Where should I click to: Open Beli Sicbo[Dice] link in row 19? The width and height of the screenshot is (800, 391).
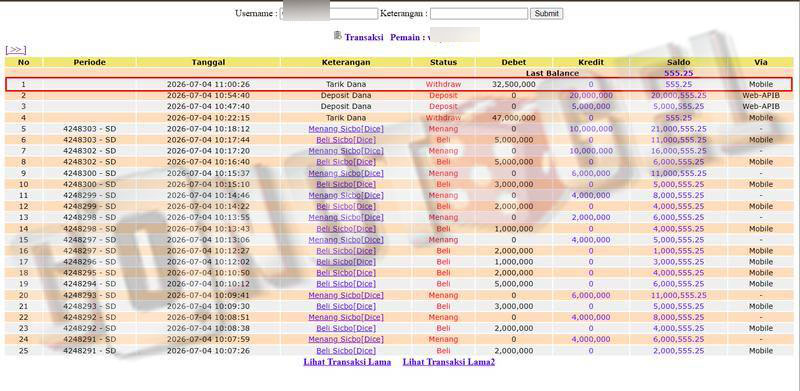tap(346, 284)
